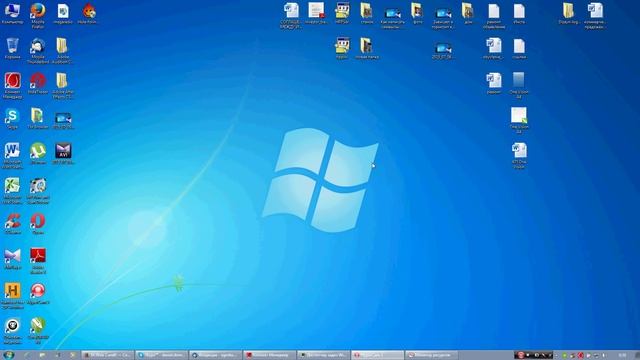This screenshot has width=640, height=360.
Task: Click the Windows Start button
Action: click(9, 355)
